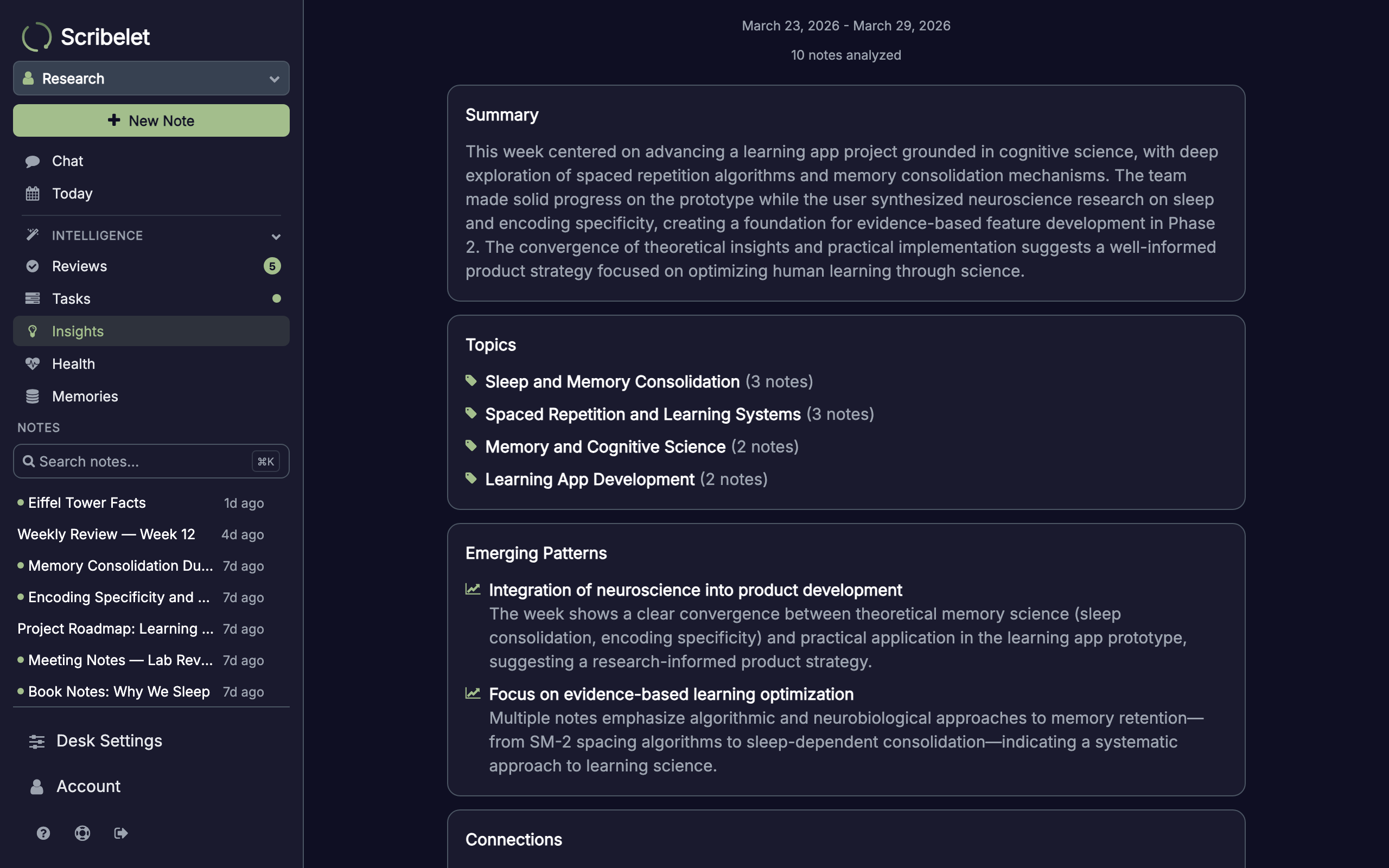Select the Insights lightbulb item
1389x868 pixels.
[x=151, y=331]
